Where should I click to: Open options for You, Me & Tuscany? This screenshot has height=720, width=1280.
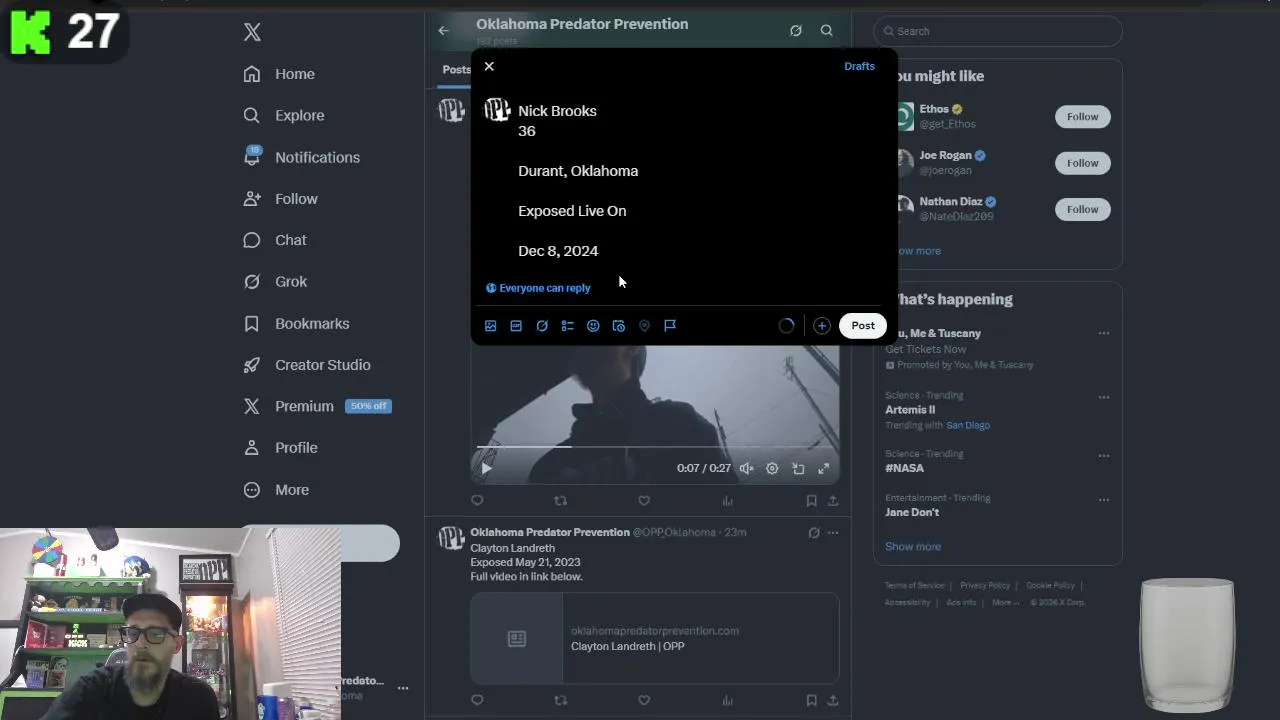click(1104, 333)
